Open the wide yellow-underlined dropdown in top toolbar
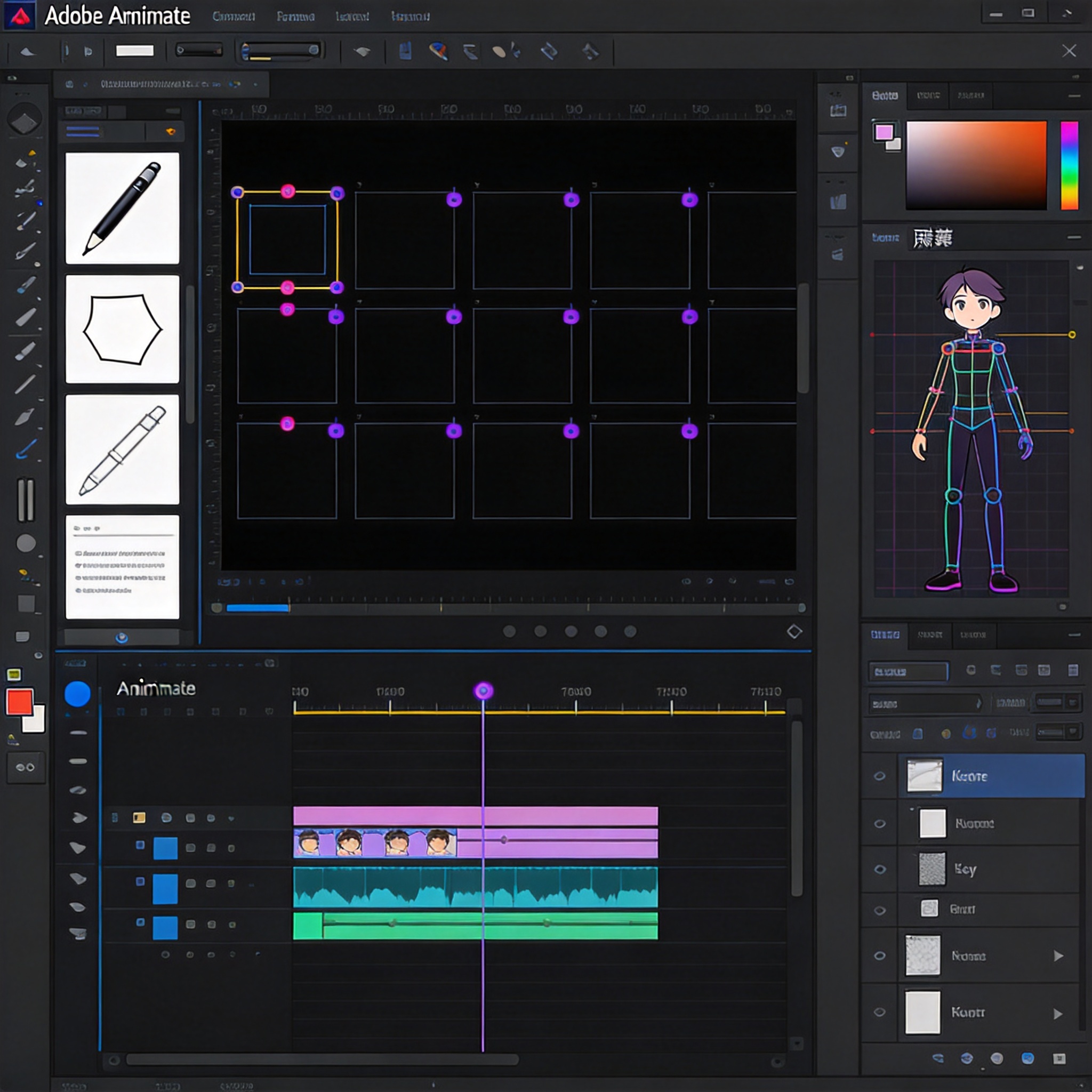1092x1092 pixels. click(281, 51)
